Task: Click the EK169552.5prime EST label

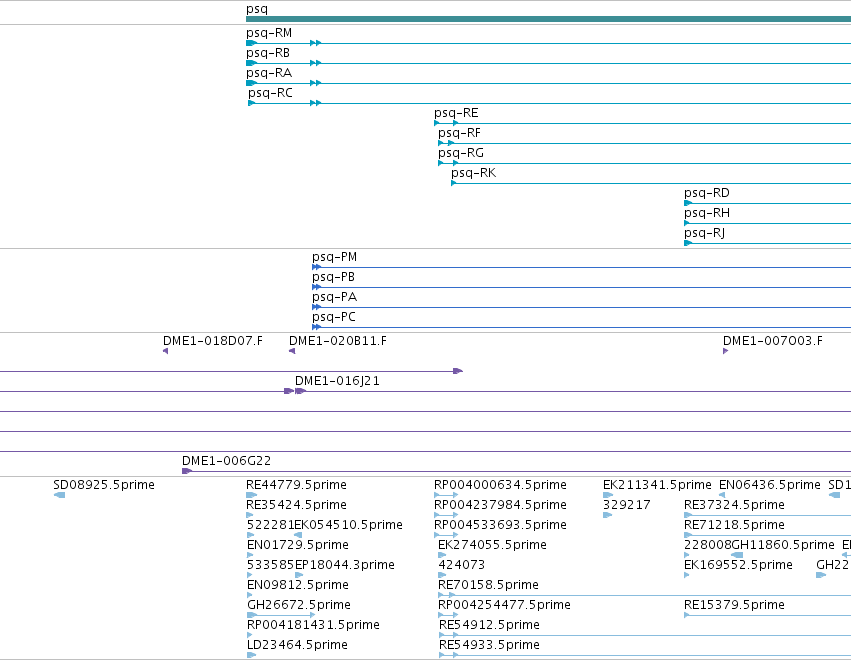Action: click(x=738, y=565)
